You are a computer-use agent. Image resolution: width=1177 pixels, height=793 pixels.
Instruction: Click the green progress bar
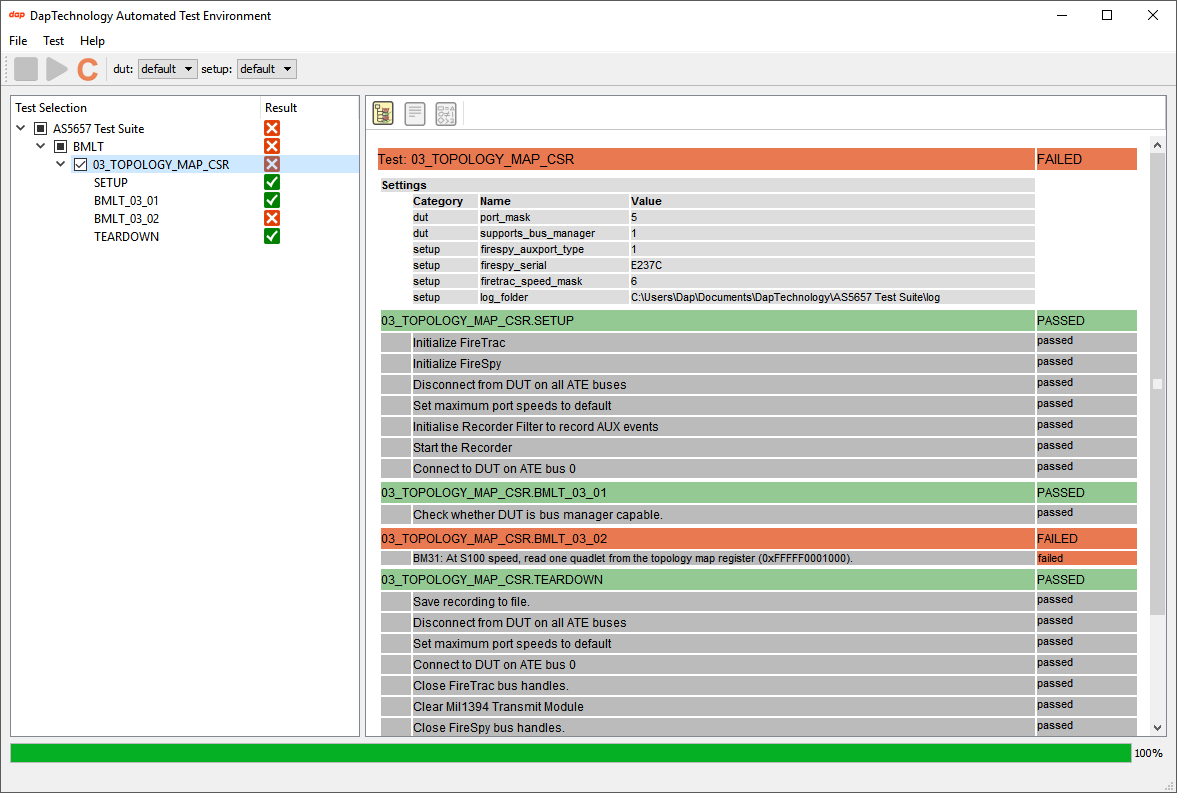coord(570,753)
